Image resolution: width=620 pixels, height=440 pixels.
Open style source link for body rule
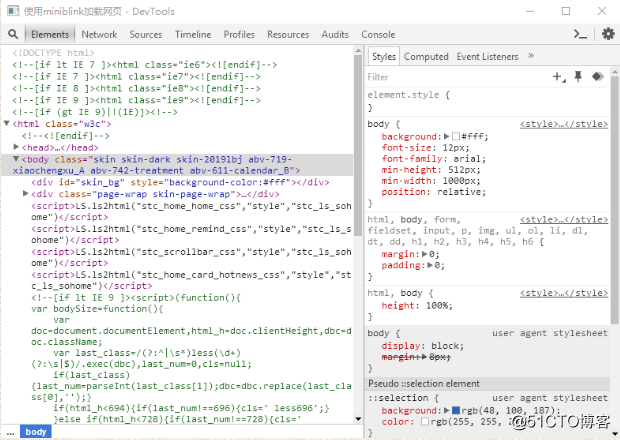pyautogui.click(x=564, y=124)
